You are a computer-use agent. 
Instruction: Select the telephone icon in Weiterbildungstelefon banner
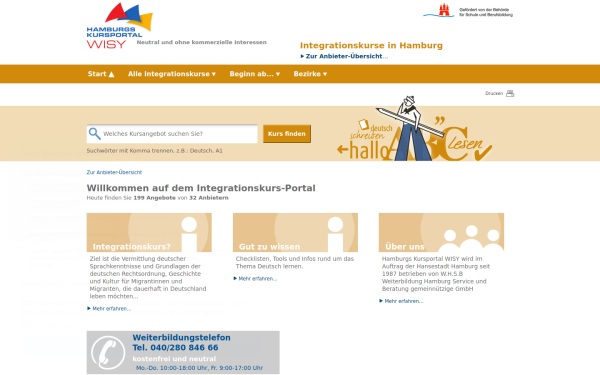(x=108, y=352)
